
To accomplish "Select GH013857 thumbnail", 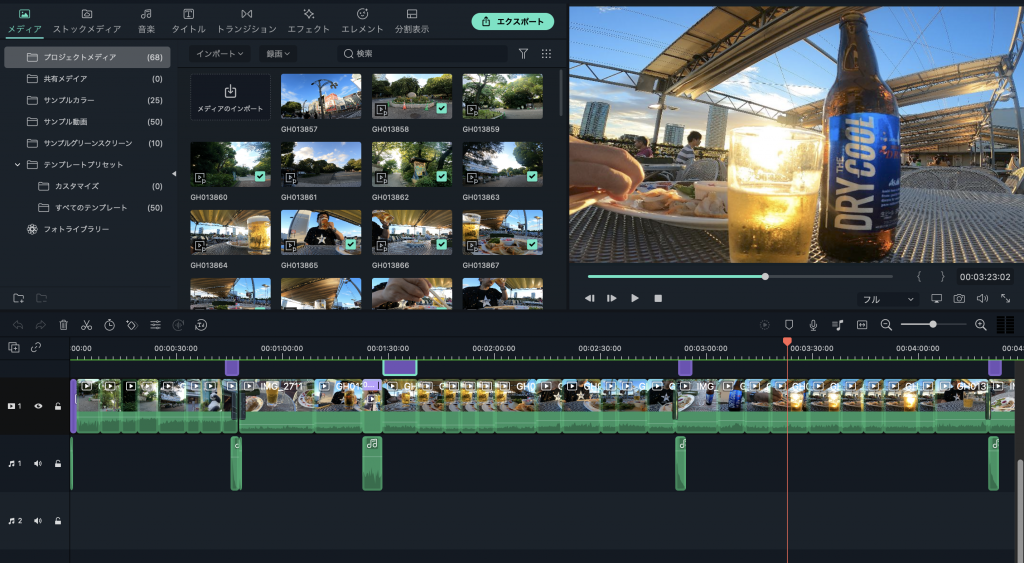I will (x=321, y=96).
